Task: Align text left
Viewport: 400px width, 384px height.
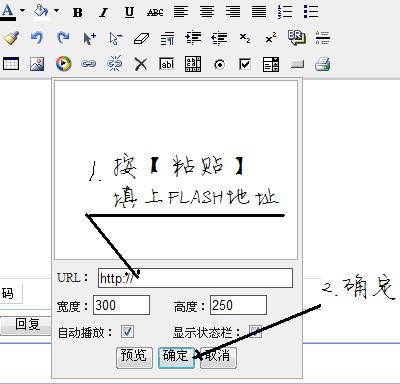Action: [181, 12]
